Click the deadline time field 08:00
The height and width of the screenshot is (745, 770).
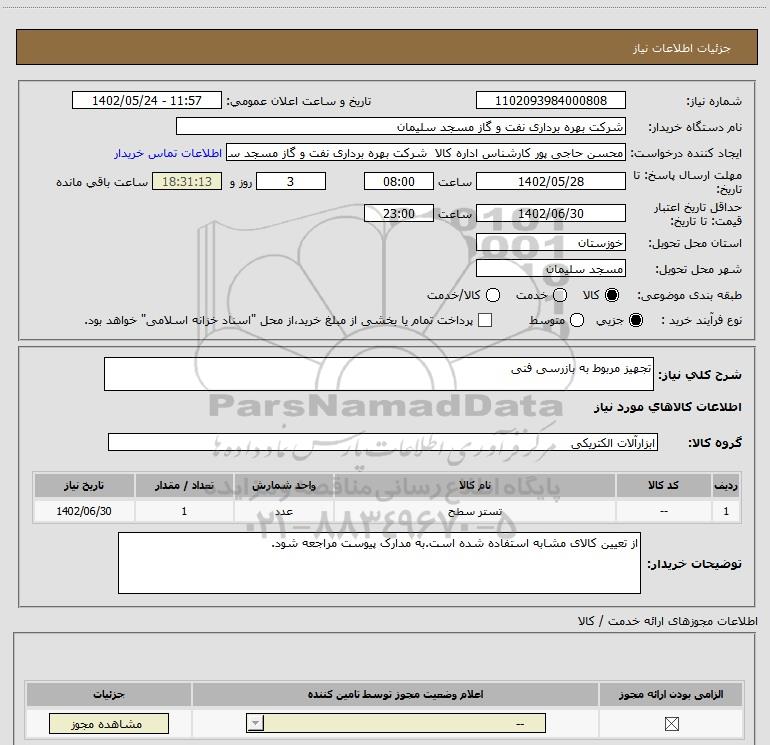(x=399, y=181)
